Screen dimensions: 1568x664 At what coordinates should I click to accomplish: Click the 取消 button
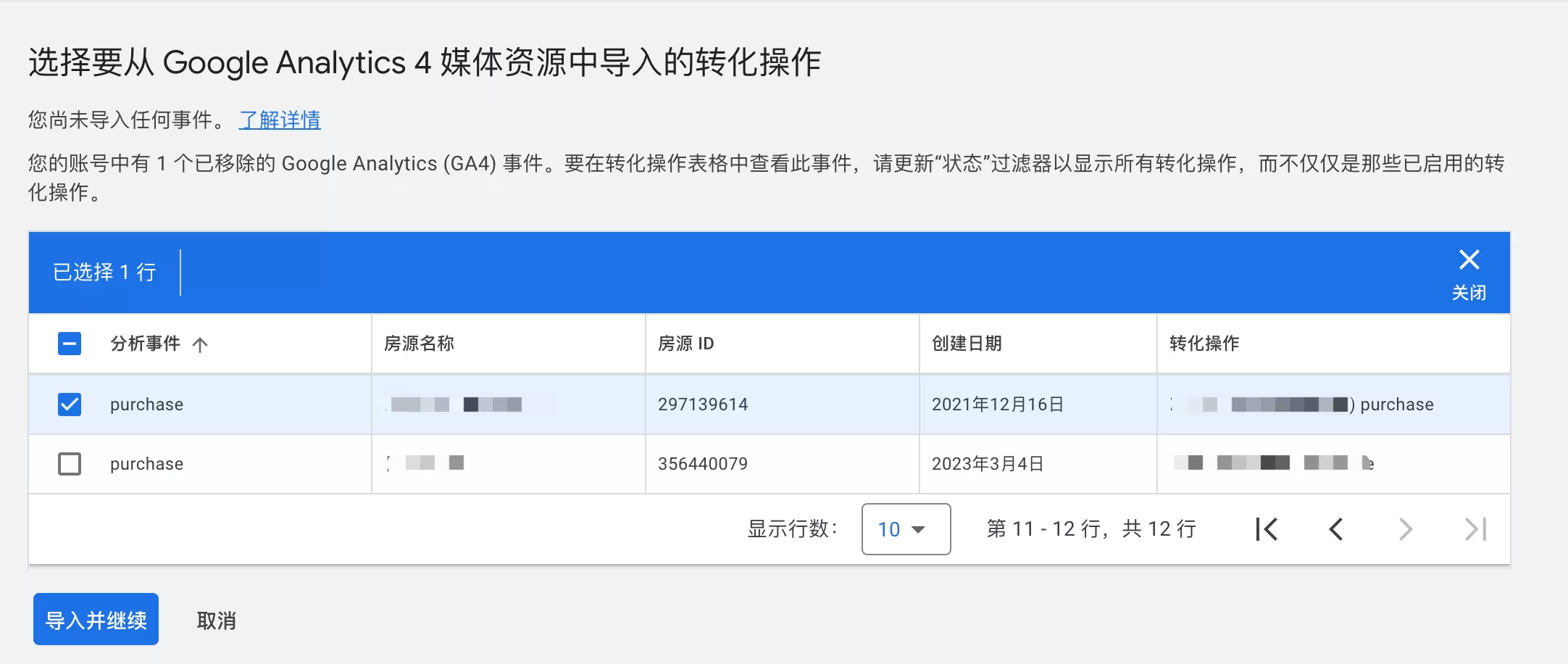point(216,621)
